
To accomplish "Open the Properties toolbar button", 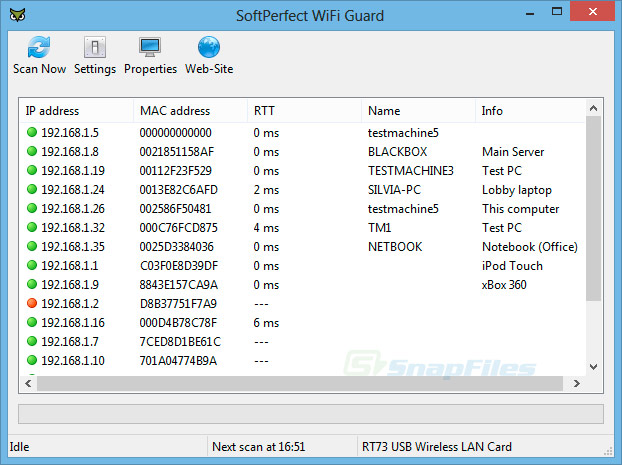I will 150,55.
